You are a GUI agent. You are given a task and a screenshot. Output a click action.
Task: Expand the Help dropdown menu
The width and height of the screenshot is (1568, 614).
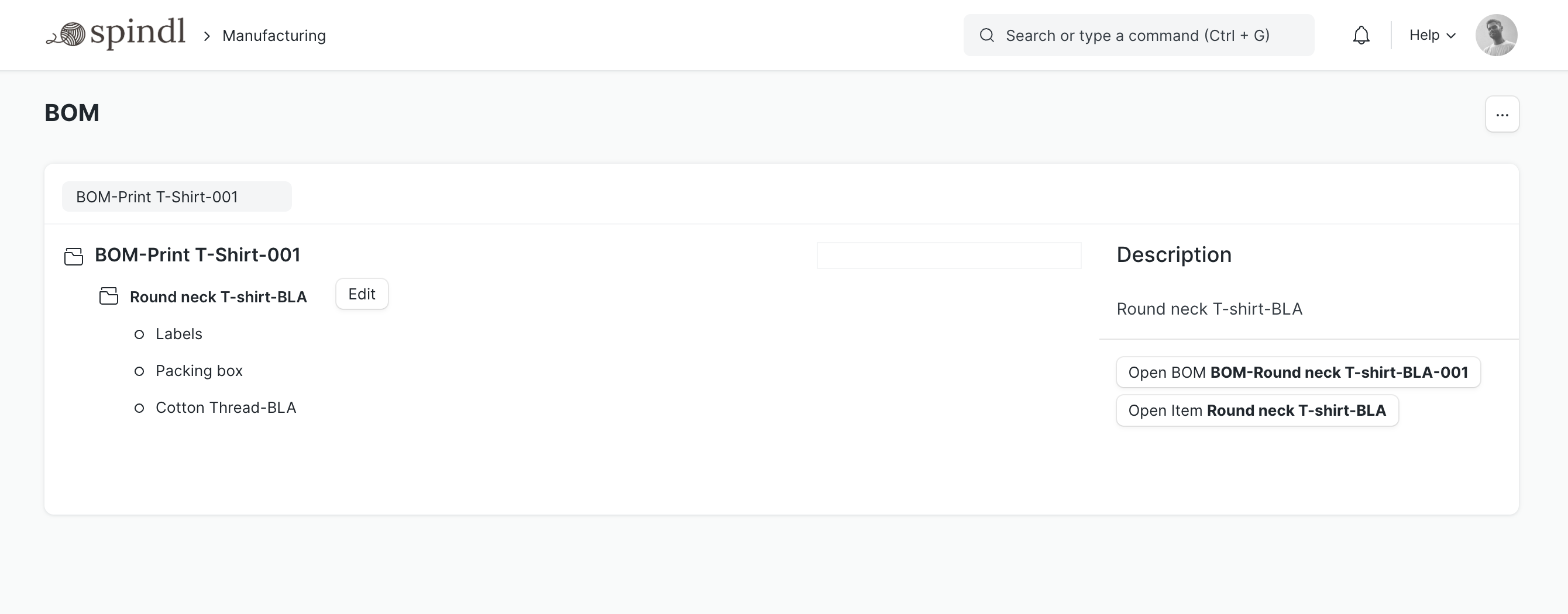pos(1432,35)
